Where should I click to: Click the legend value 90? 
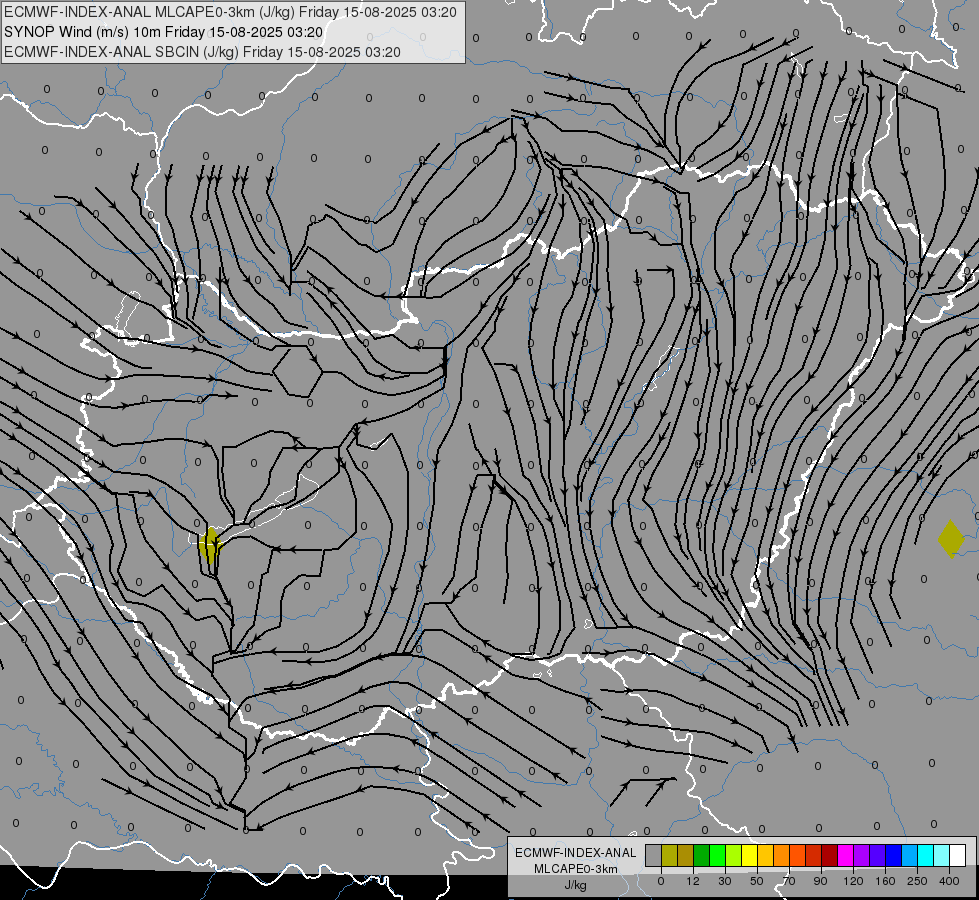click(x=820, y=881)
